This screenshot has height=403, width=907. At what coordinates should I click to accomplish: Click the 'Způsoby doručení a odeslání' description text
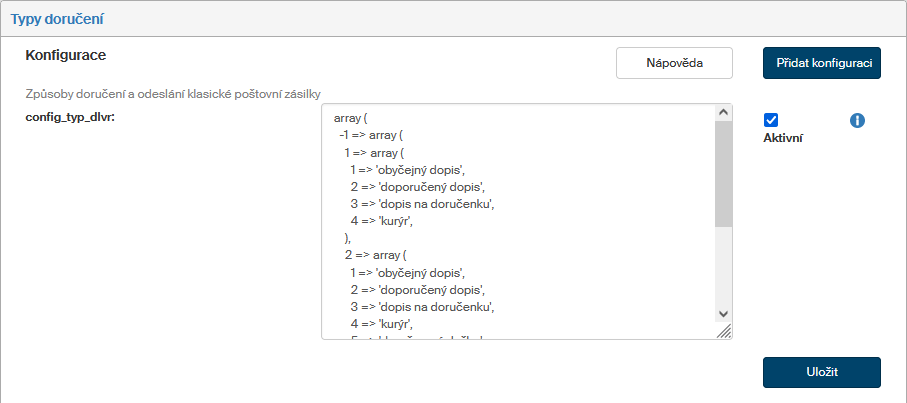[172, 95]
